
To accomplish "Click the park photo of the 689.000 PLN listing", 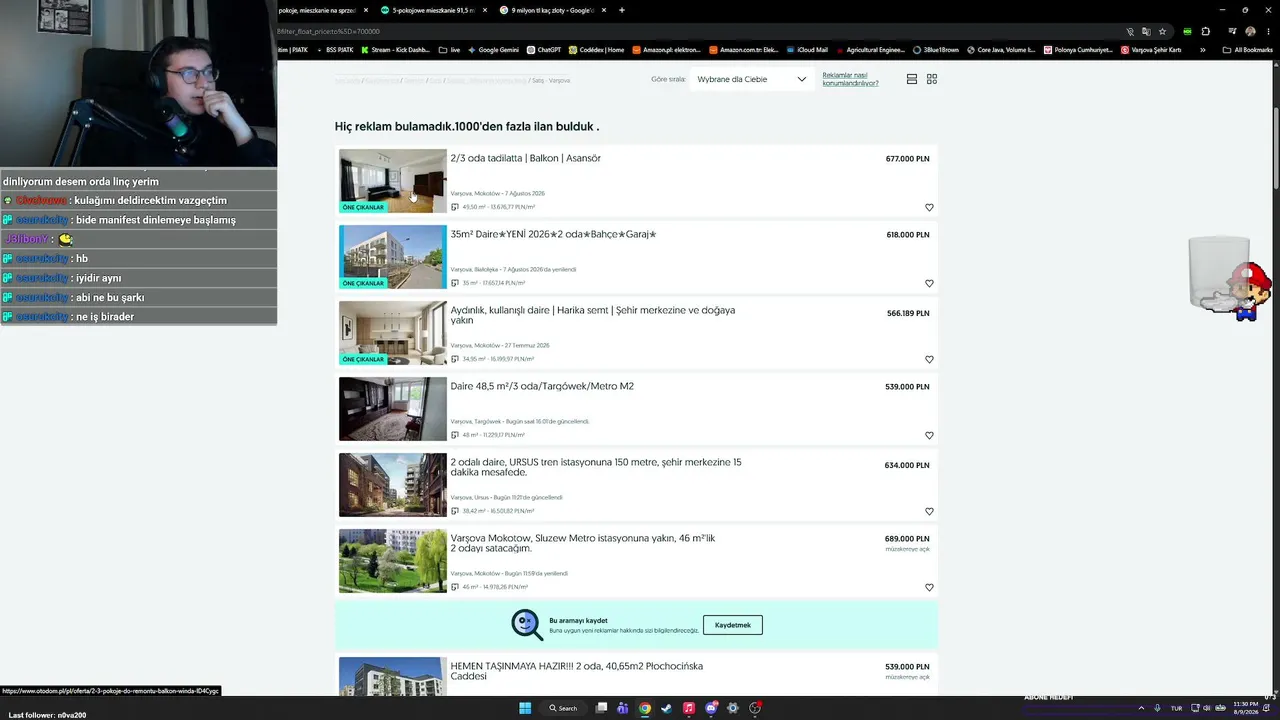I will pos(393,561).
